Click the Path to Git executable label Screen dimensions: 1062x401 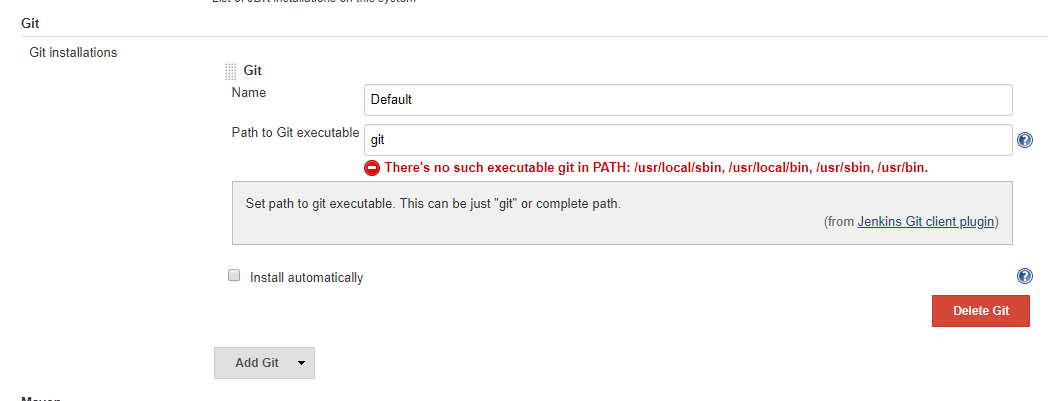pos(295,133)
